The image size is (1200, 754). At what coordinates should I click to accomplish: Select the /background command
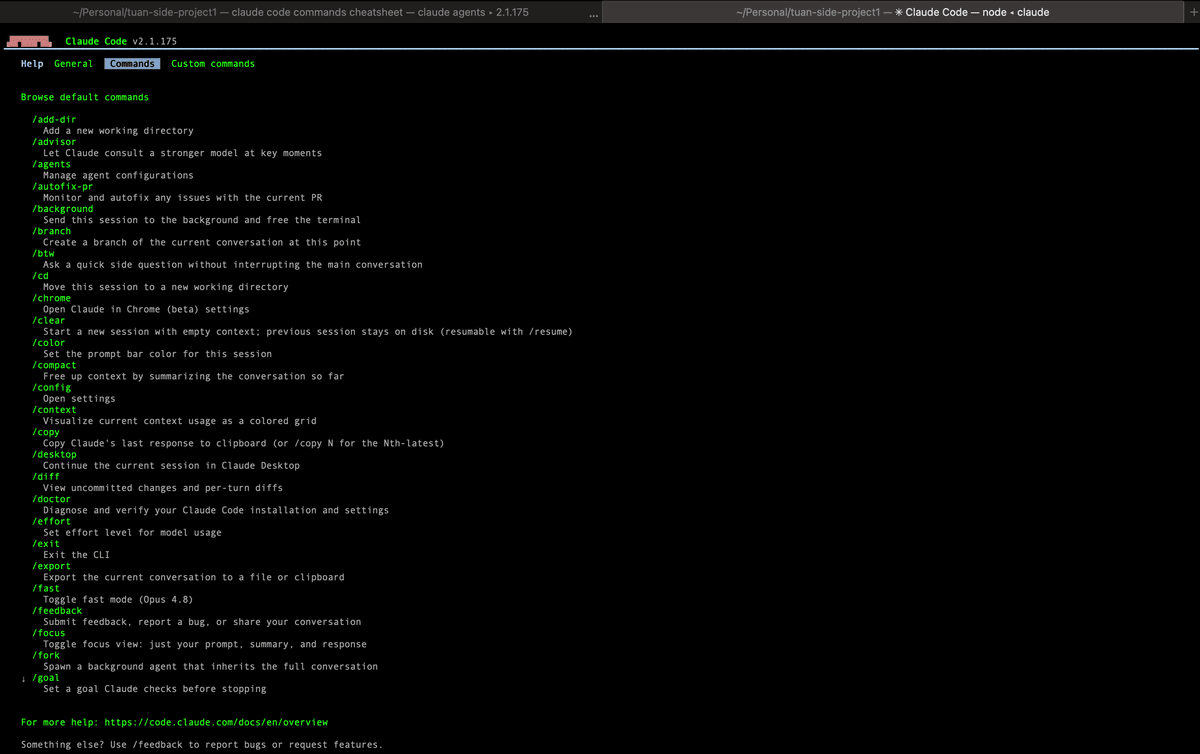point(62,209)
